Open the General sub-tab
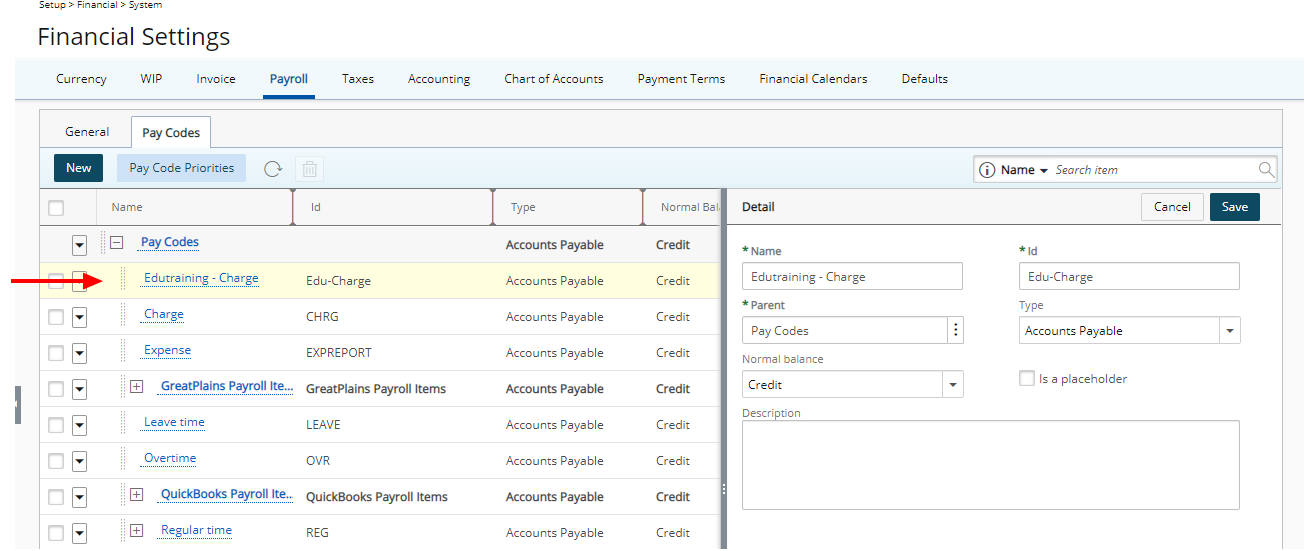The image size is (1305, 551). pyautogui.click(x=87, y=132)
